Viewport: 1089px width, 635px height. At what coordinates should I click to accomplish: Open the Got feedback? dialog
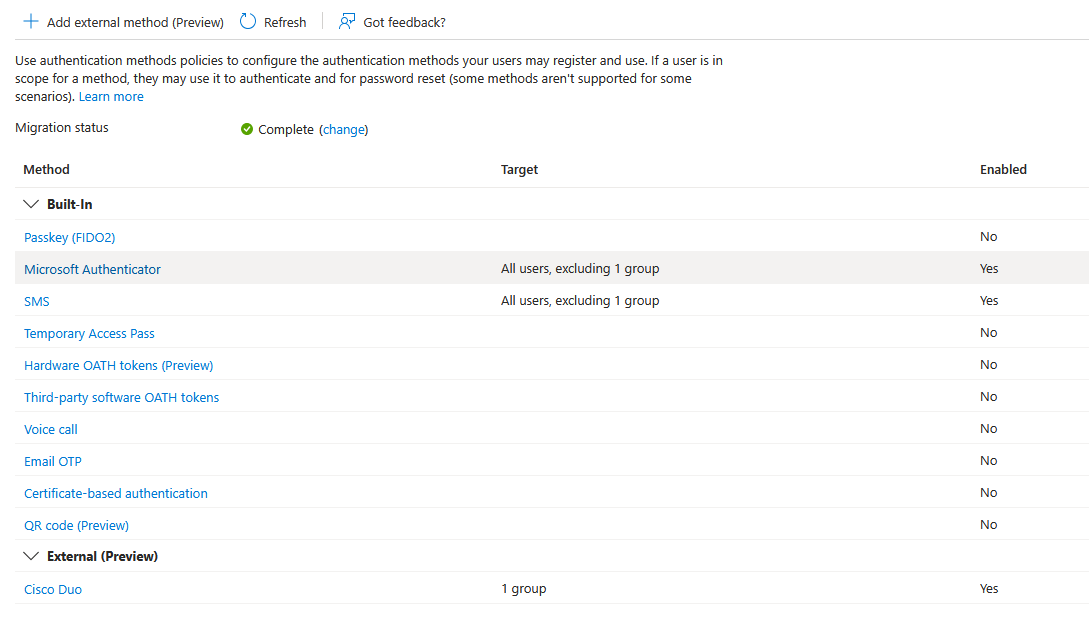tap(391, 21)
